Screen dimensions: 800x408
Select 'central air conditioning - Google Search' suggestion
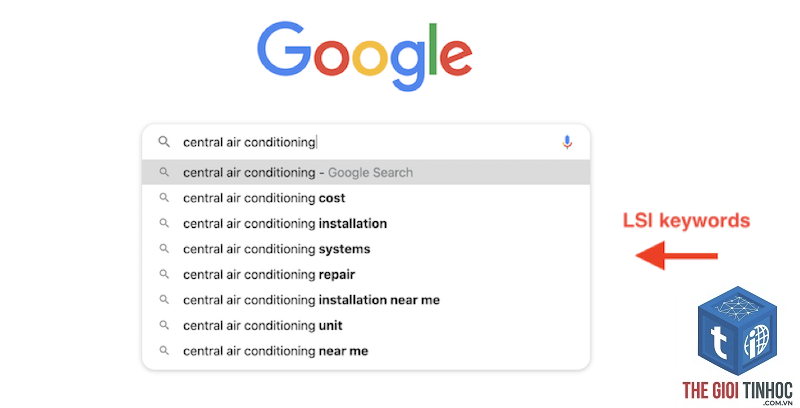point(366,172)
